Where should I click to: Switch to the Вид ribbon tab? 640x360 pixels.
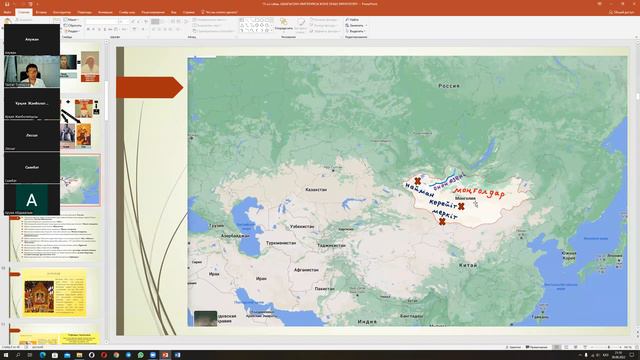pyautogui.click(x=173, y=12)
